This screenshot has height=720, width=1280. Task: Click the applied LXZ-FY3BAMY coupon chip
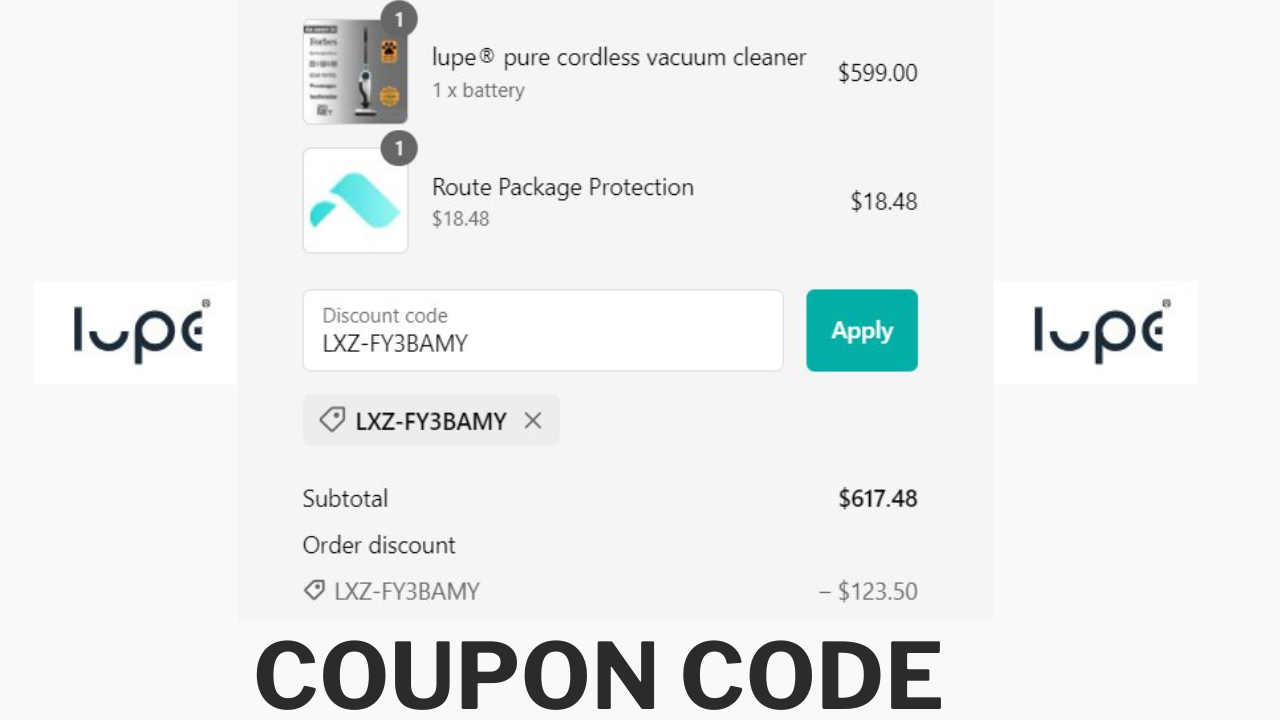430,420
